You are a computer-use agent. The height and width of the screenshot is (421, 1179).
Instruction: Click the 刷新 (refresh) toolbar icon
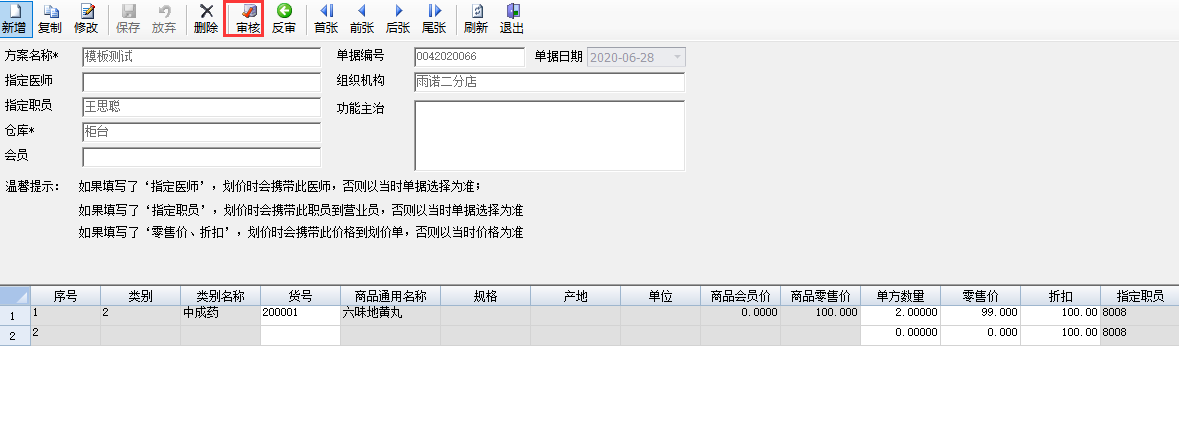point(476,19)
